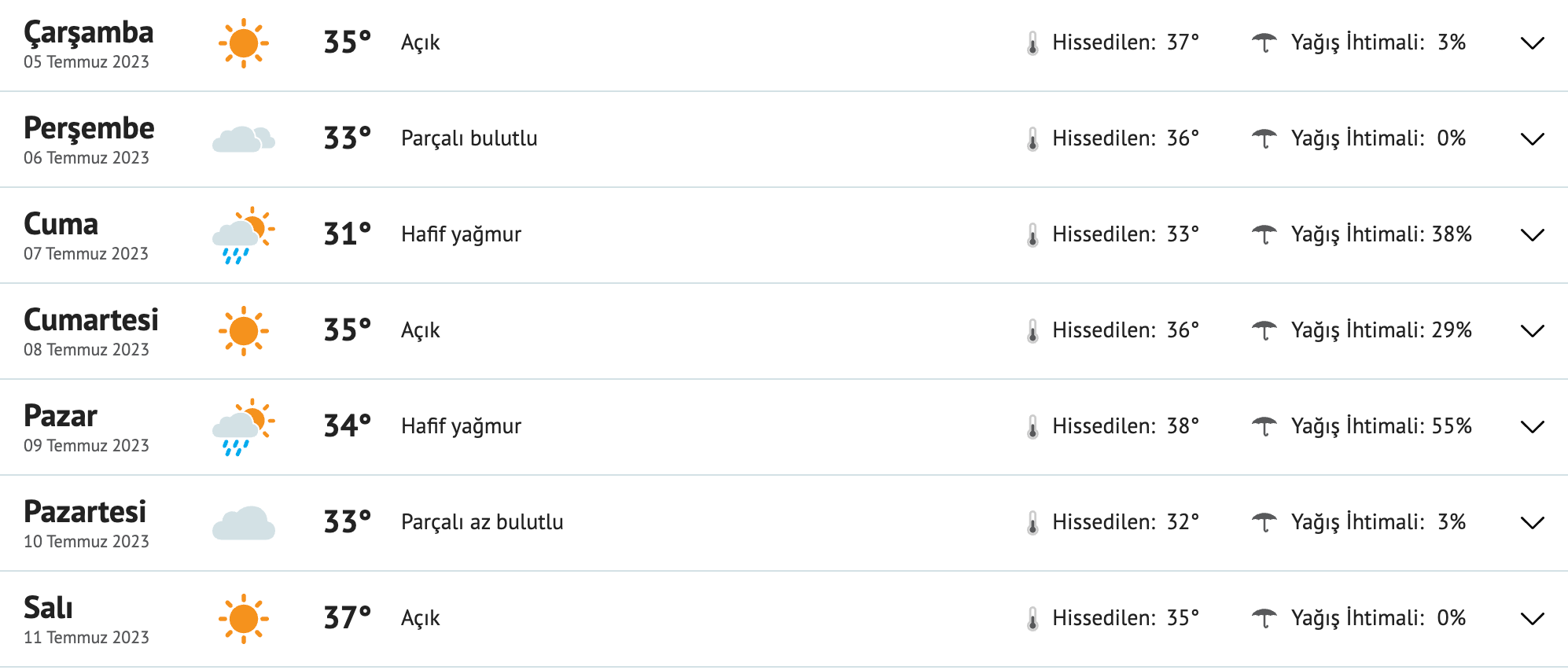
Task: Click the sun icon for Salı
Action: (244, 617)
